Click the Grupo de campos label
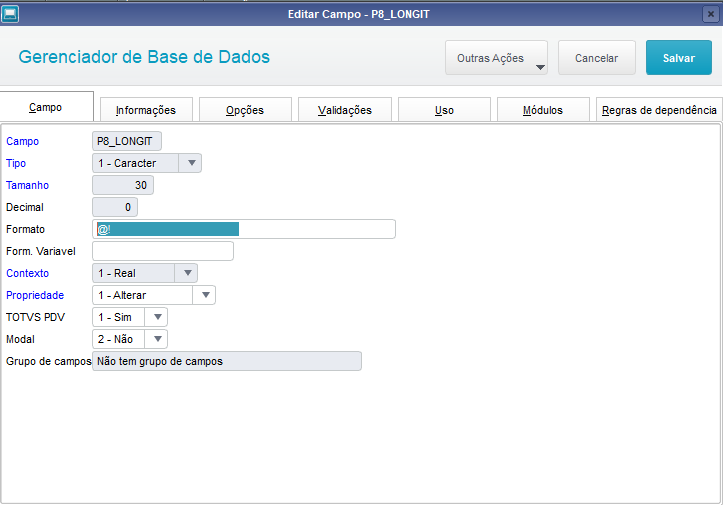The width and height of the screenshot is (723, 505). click(49, 362)
